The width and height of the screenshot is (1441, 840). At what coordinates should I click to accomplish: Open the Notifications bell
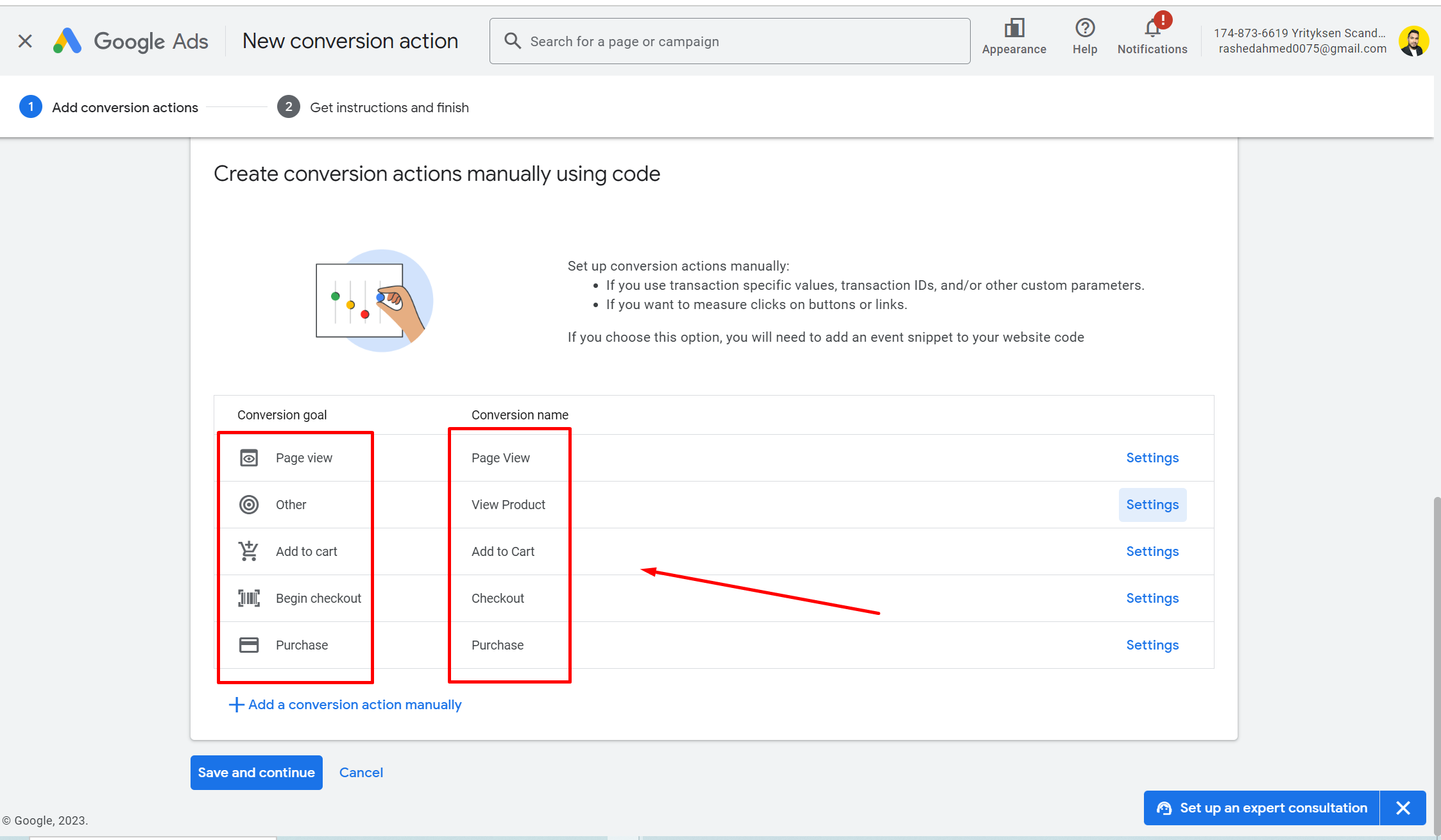(1152, 29)
